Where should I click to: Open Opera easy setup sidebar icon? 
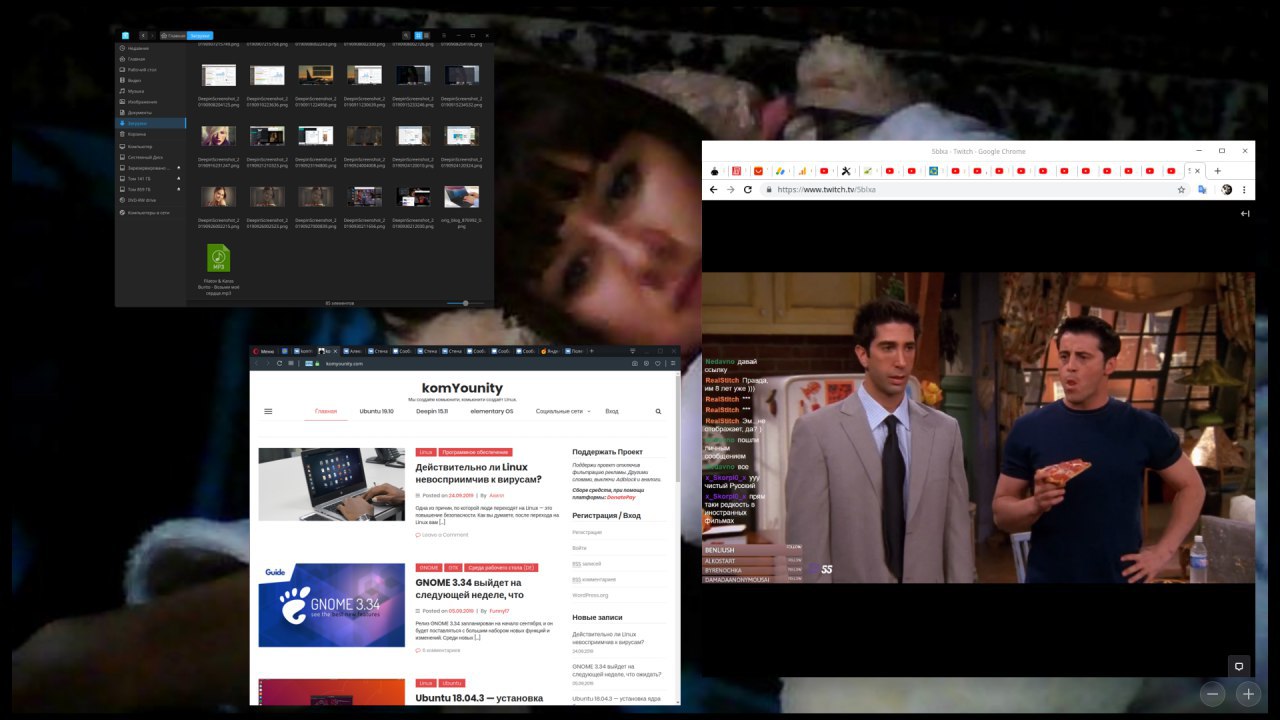(673, 364)
